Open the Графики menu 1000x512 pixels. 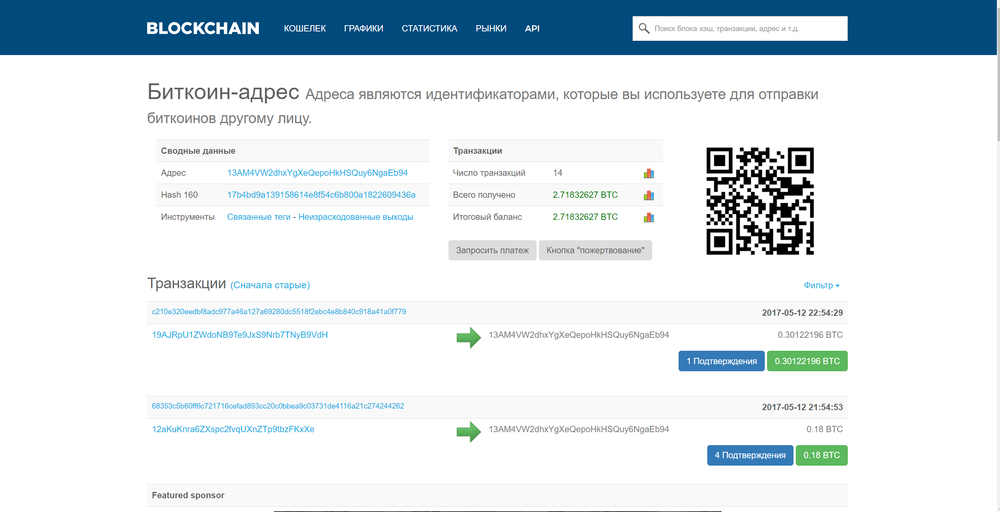[364, 28]
